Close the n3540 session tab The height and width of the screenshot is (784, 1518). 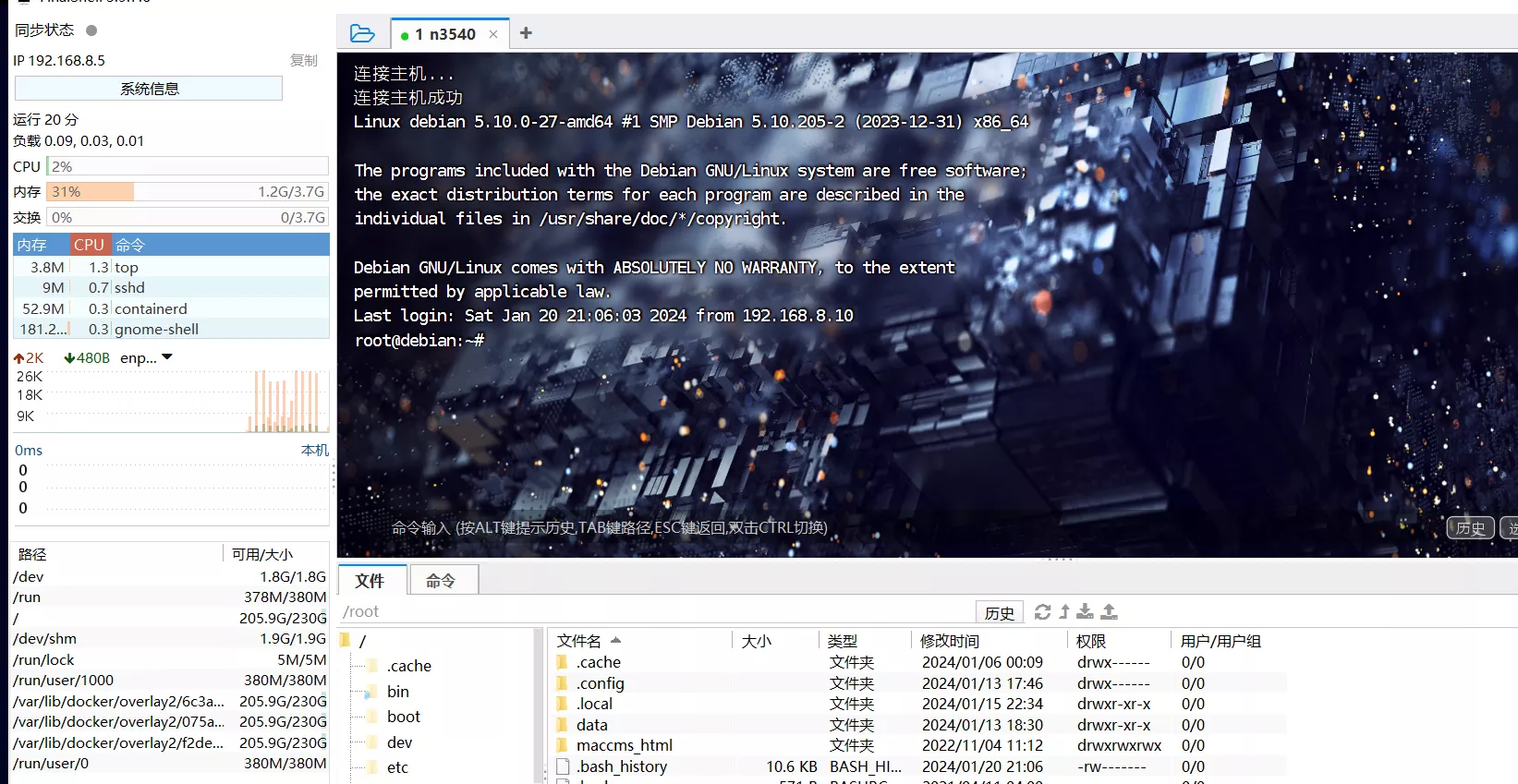pos(493,34)
